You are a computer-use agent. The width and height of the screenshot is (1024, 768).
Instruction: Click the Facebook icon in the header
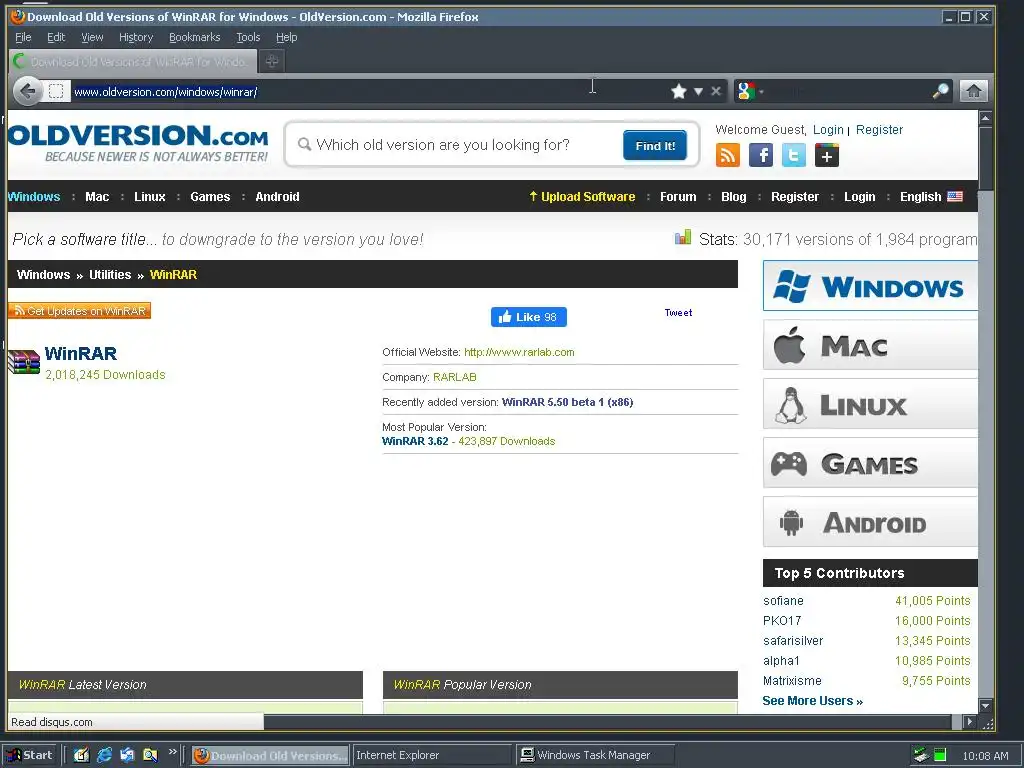tap(761, 155)
